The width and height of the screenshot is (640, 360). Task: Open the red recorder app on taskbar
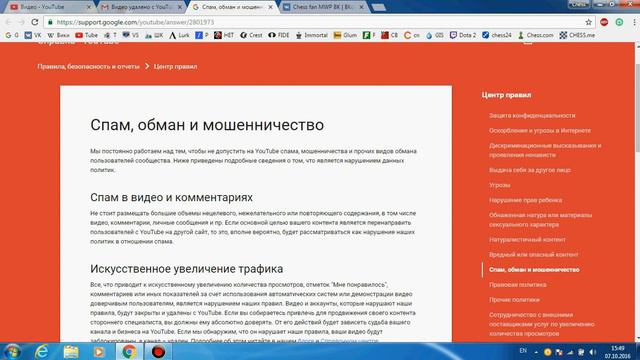tap(158, 351)
